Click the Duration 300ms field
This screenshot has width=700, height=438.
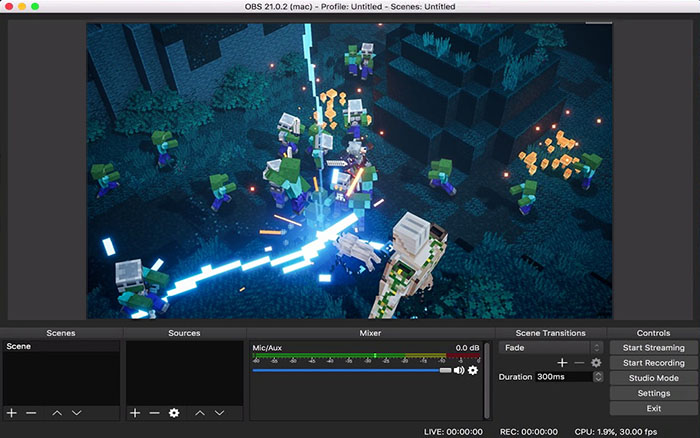(x=564, y=377)
